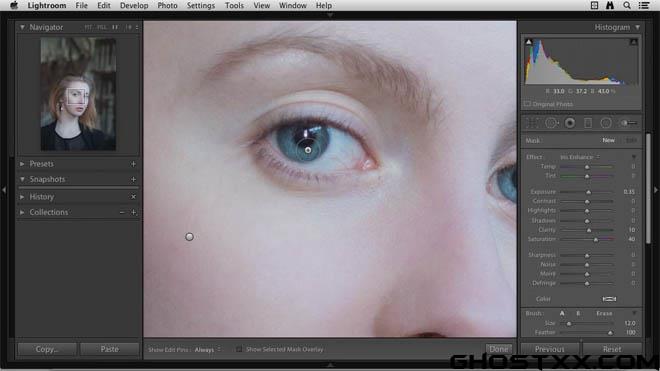Select the Spot Removal tool
660x371 pixels.
(x=551, y=123)
